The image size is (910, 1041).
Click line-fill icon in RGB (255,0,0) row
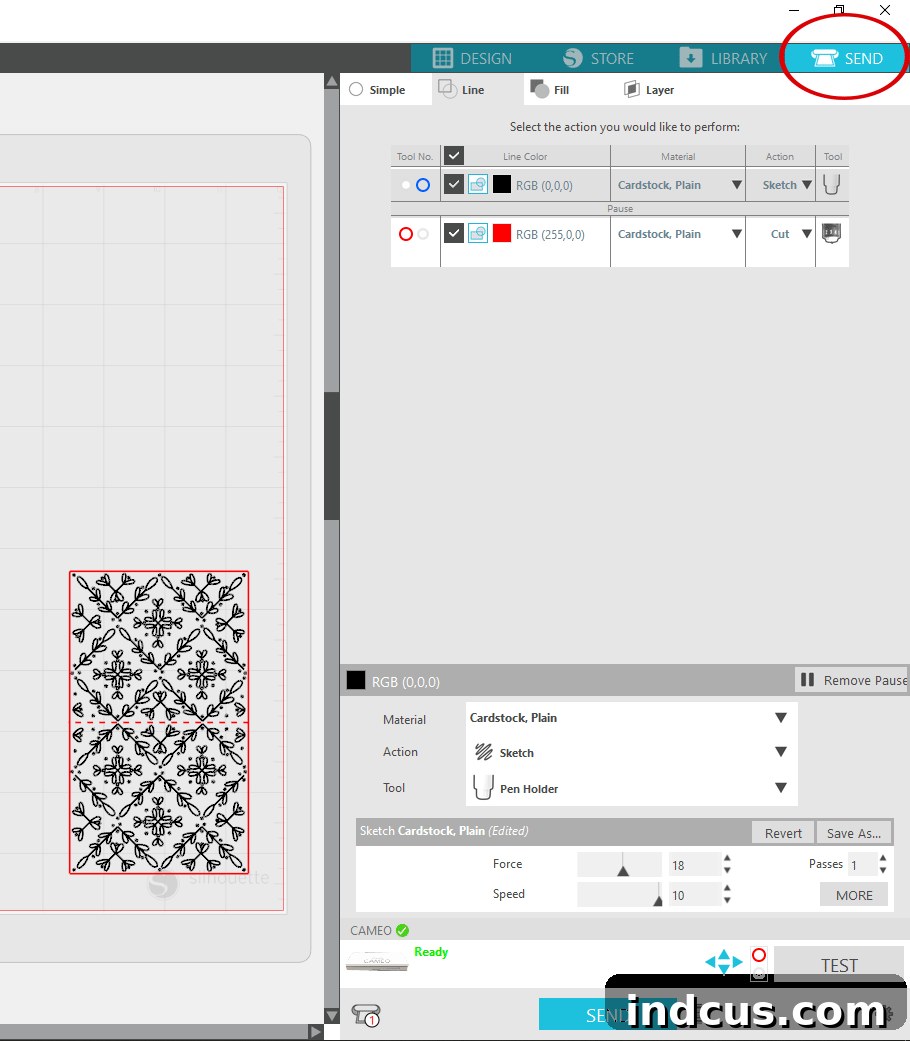pyautogui.click(x=478, y=233)
